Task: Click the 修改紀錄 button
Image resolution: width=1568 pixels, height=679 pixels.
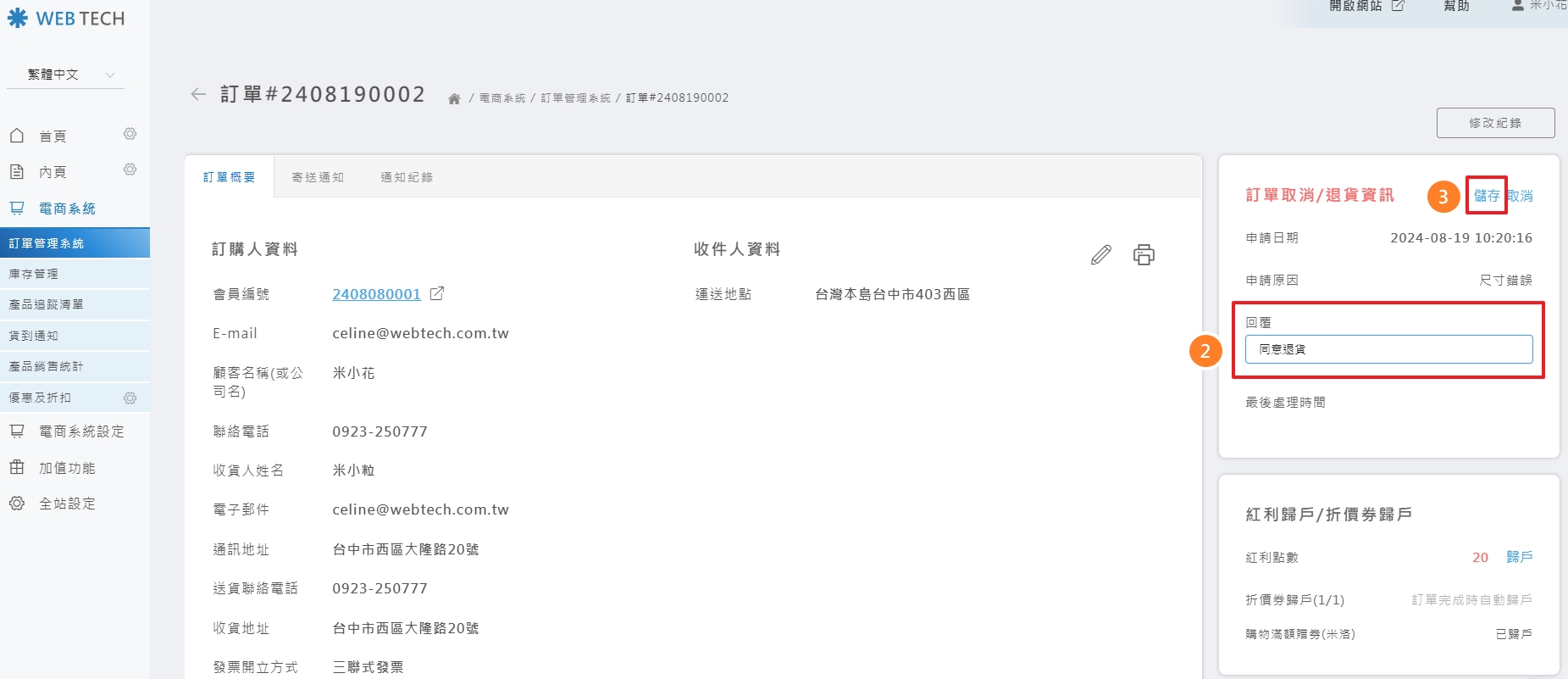Action: [x=1495, y=123]
